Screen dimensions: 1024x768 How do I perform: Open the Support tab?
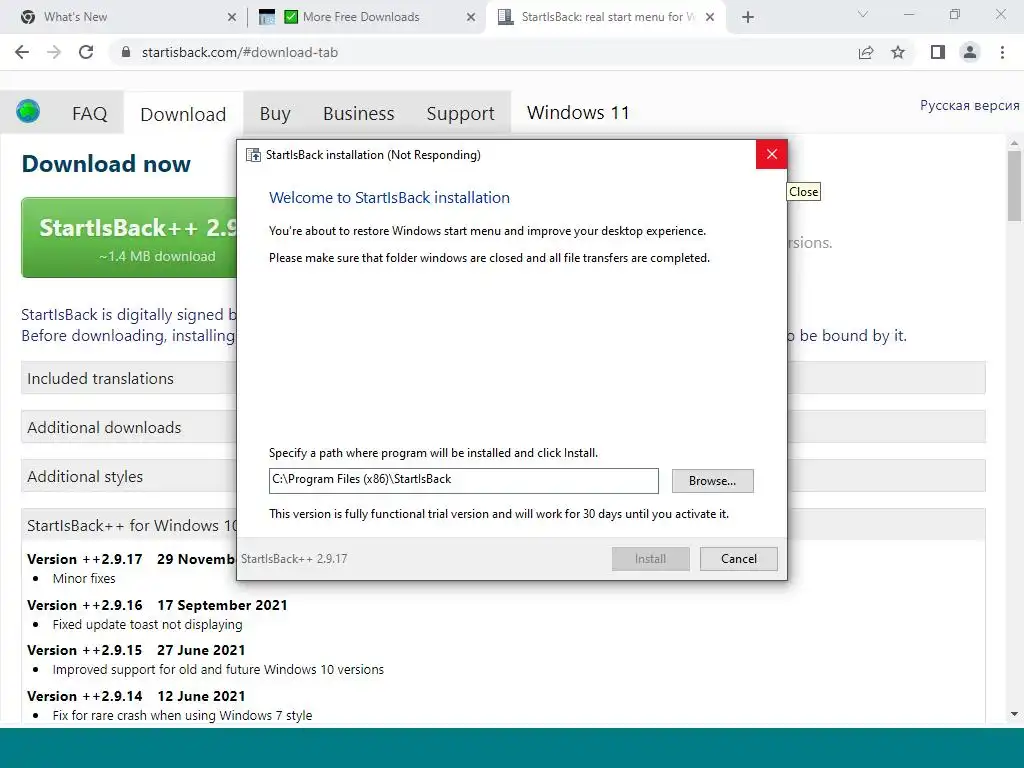[x=460, y=114]
